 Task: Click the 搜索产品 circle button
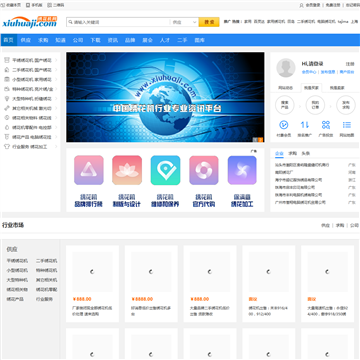284,105
